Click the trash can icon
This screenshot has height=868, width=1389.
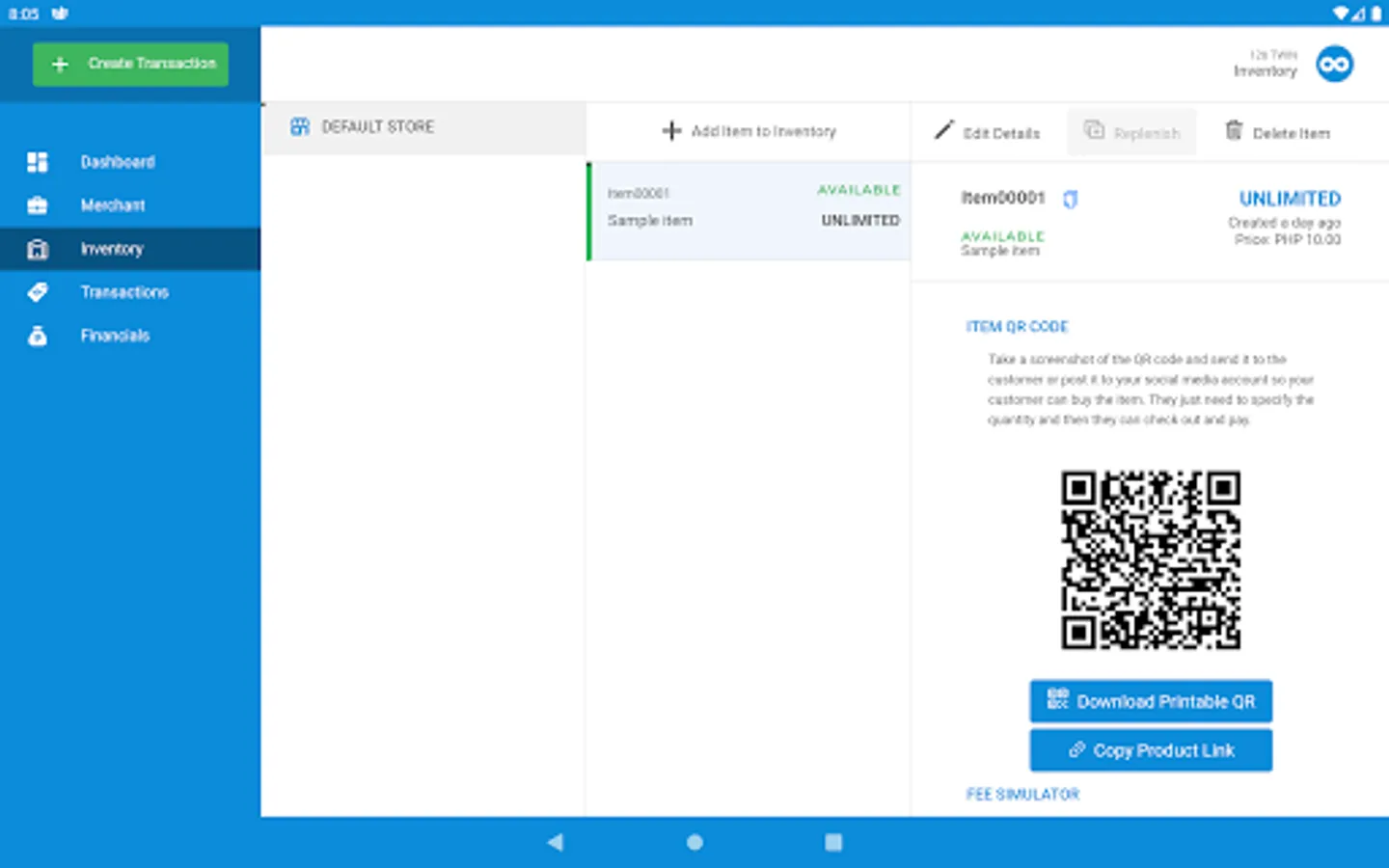coord(1234,130)
